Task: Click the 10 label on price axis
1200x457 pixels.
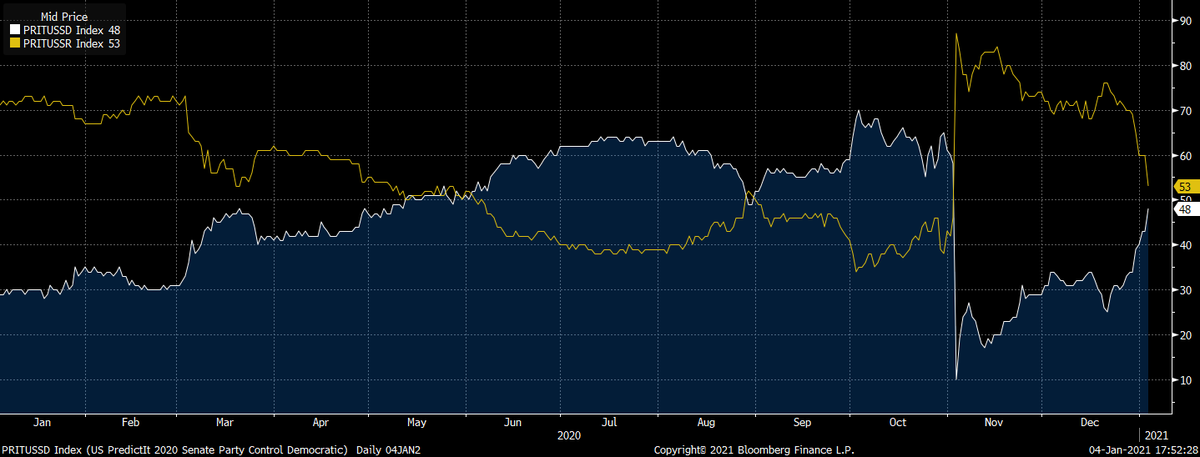Action: (x=1185, y=380)
